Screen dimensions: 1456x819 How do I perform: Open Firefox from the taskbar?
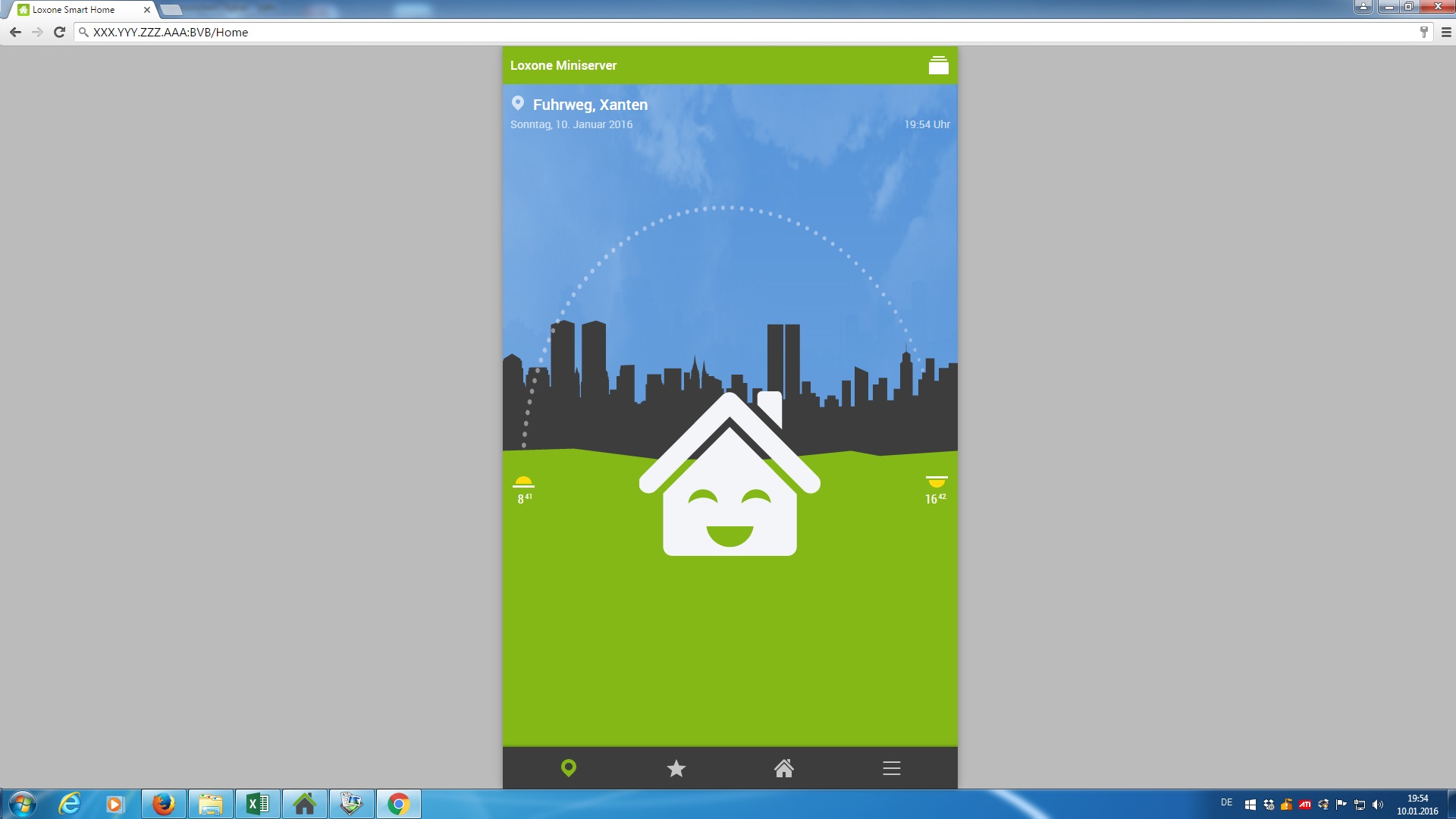(x=163, y=804)
